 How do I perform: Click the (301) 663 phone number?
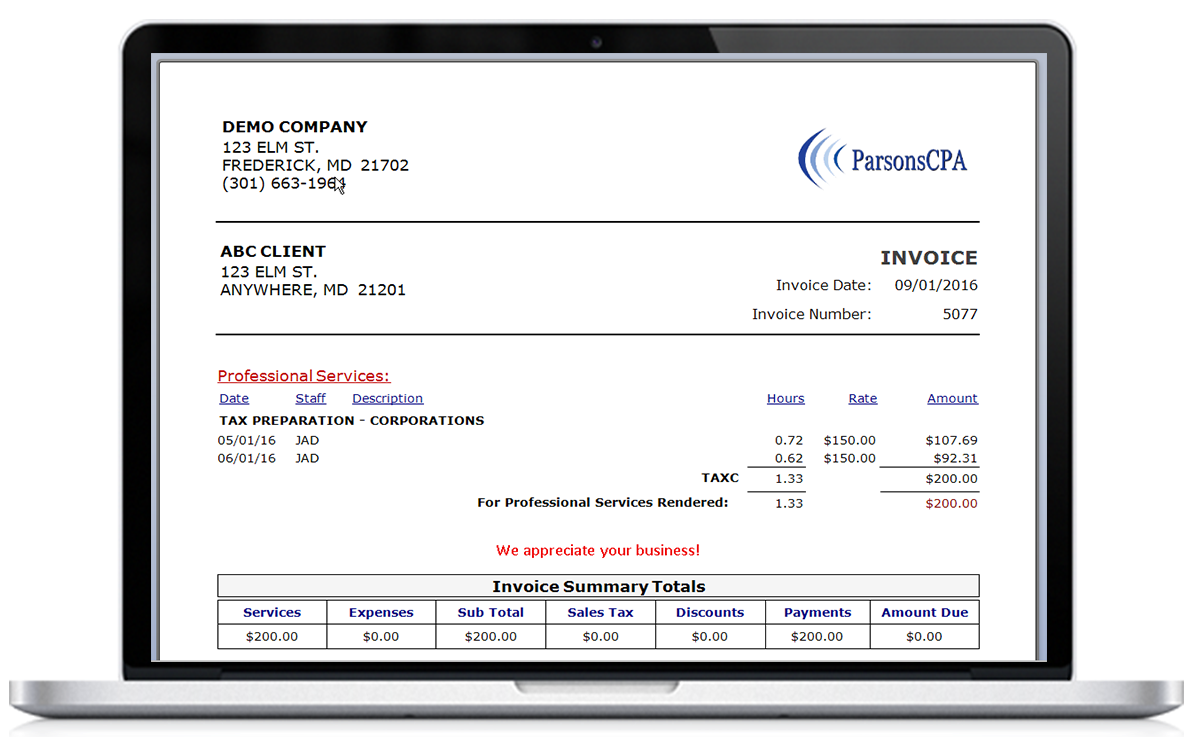click(x=284, y=184)
